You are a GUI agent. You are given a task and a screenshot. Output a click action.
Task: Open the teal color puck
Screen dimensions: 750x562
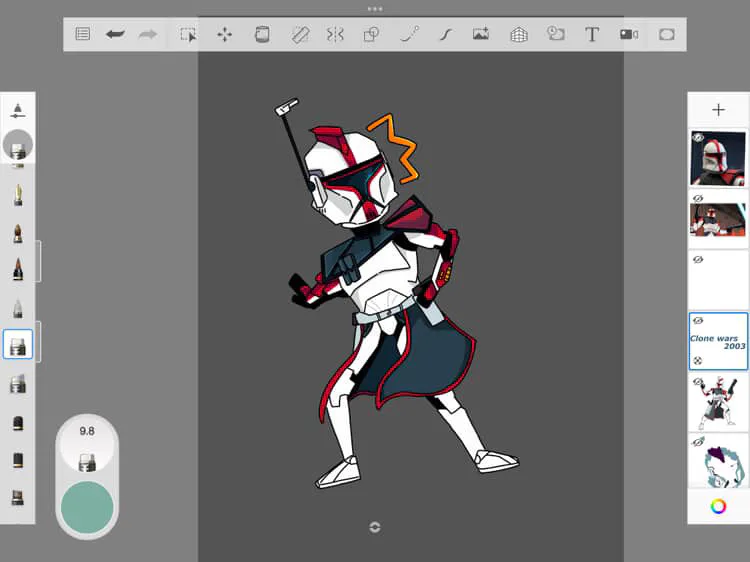(87, 508)
